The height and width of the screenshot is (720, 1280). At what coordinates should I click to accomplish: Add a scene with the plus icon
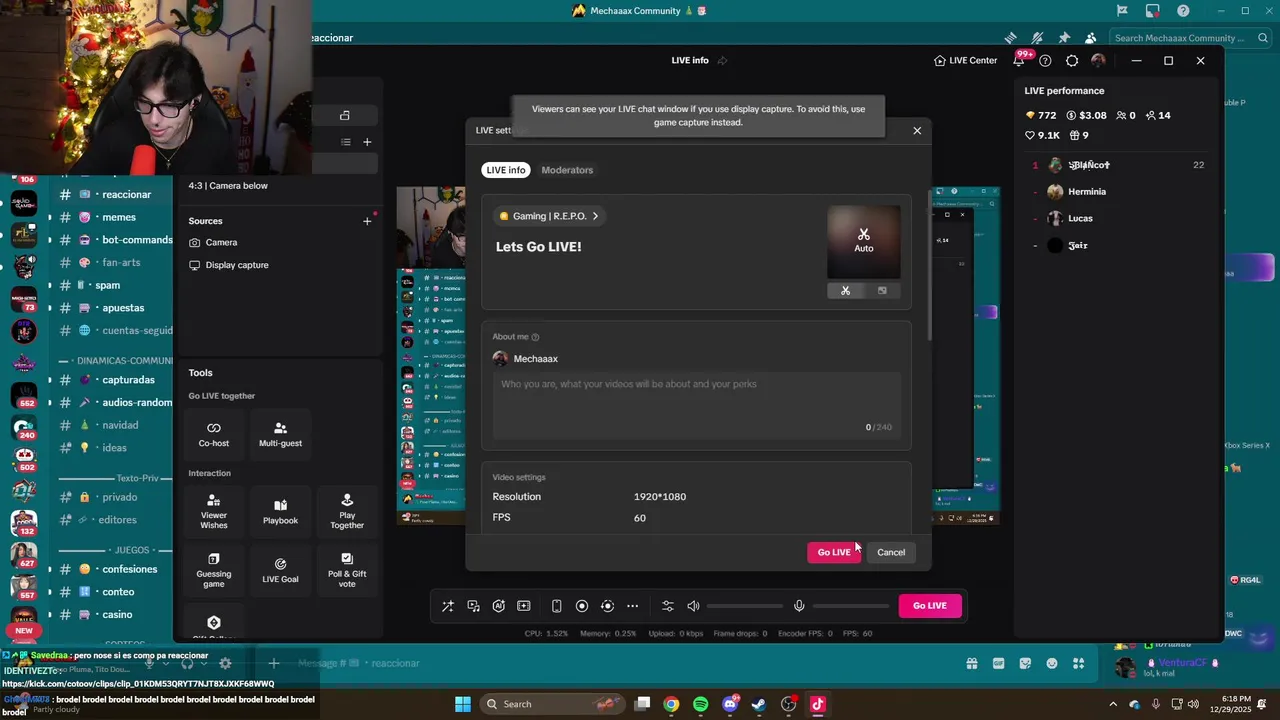coord(367,142)
